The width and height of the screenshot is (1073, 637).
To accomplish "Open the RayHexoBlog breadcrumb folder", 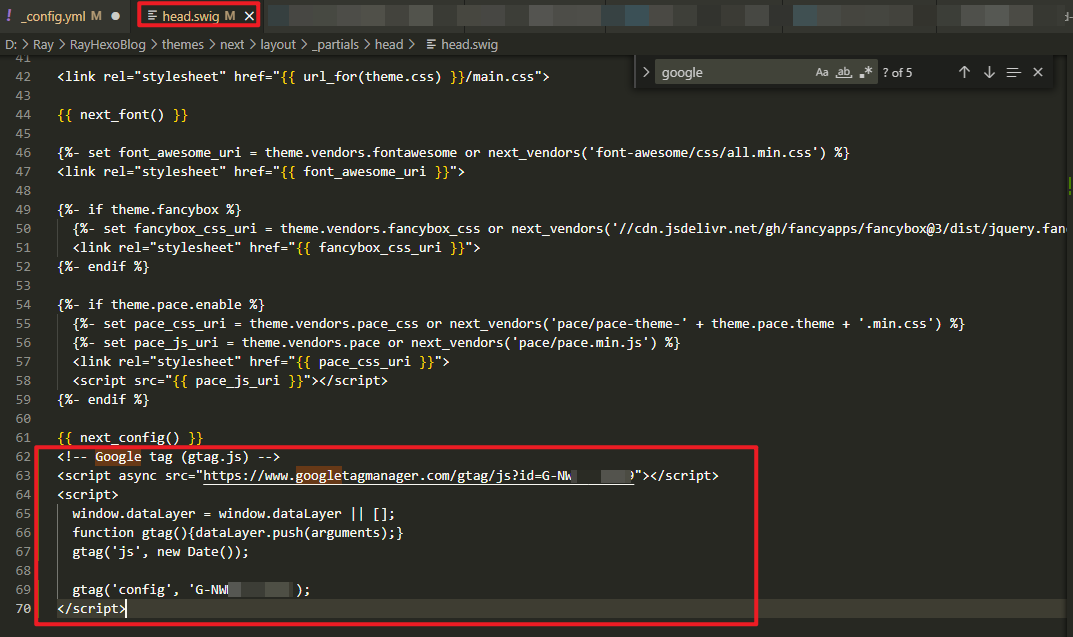I will pos(107,44).
